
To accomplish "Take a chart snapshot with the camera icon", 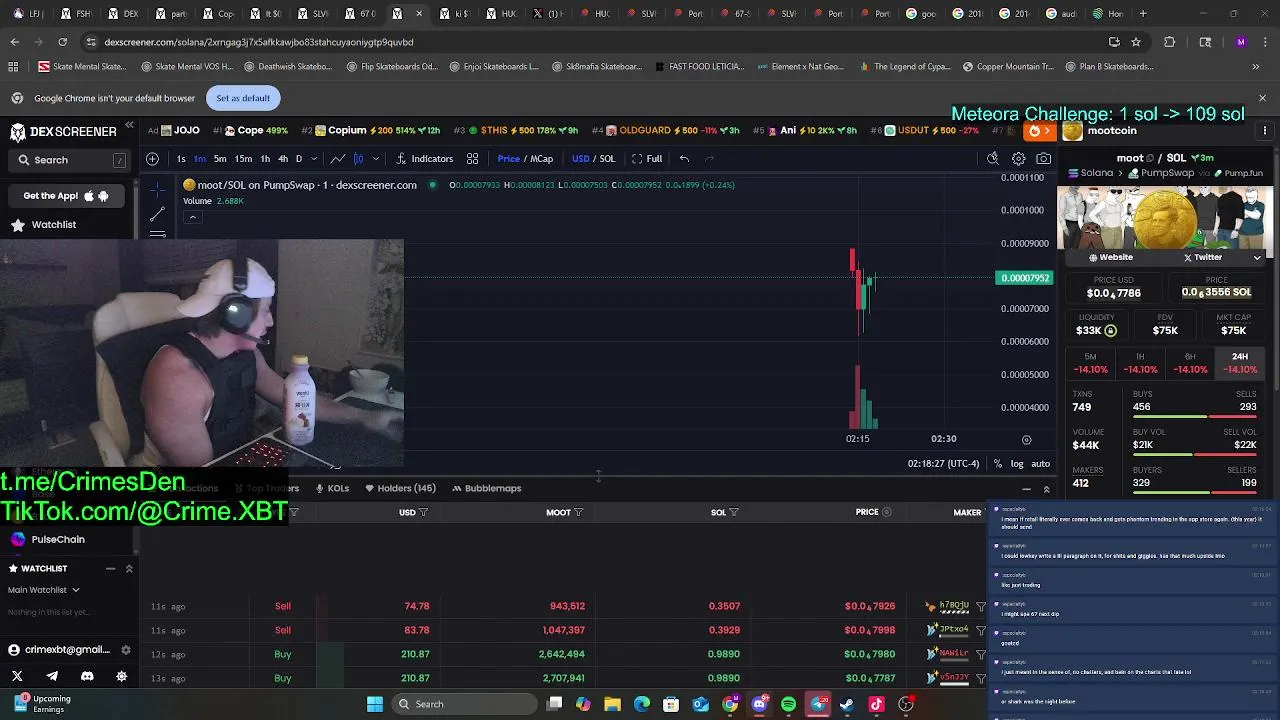I will click(1043, 158).
